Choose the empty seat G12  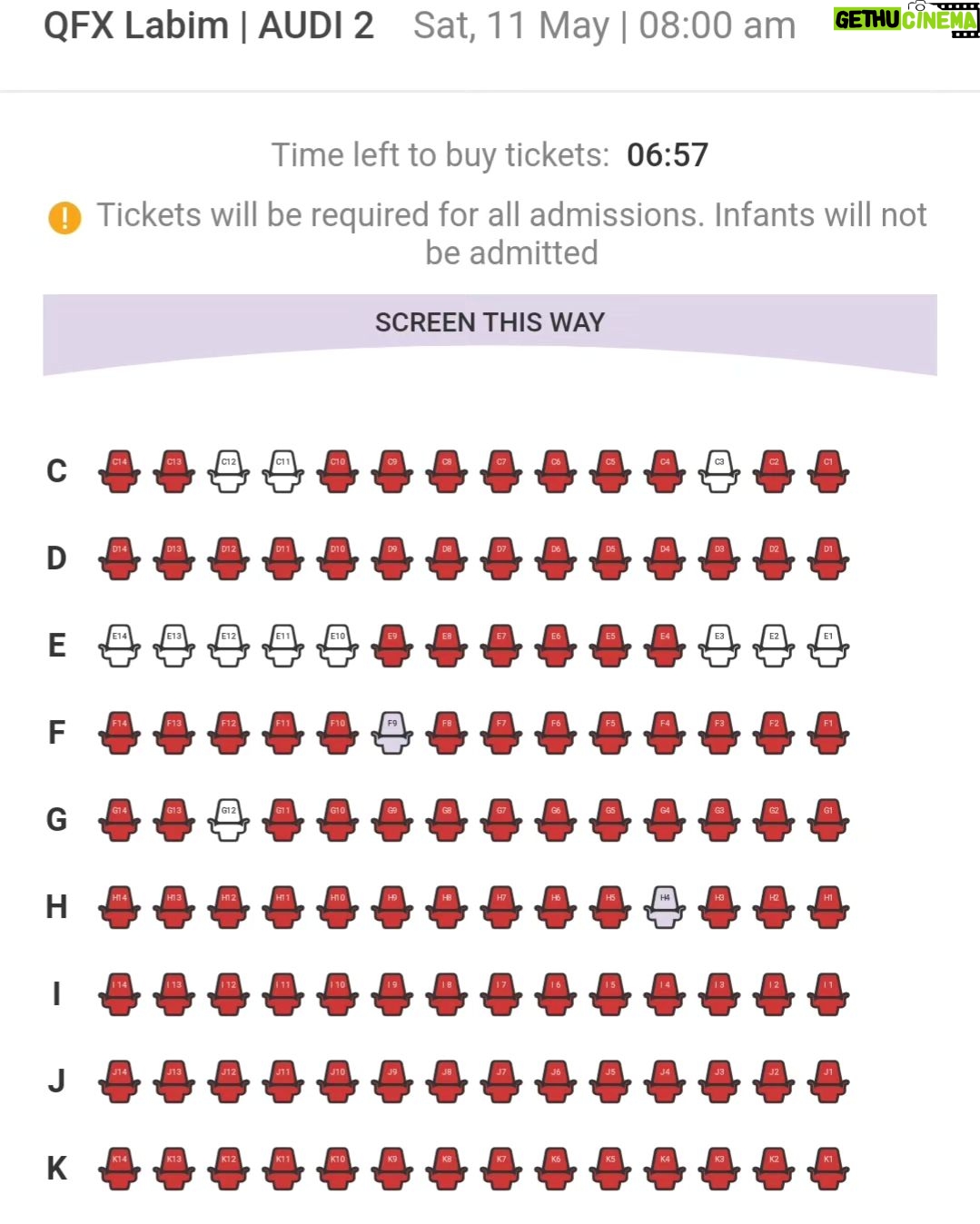pos(229,820)
